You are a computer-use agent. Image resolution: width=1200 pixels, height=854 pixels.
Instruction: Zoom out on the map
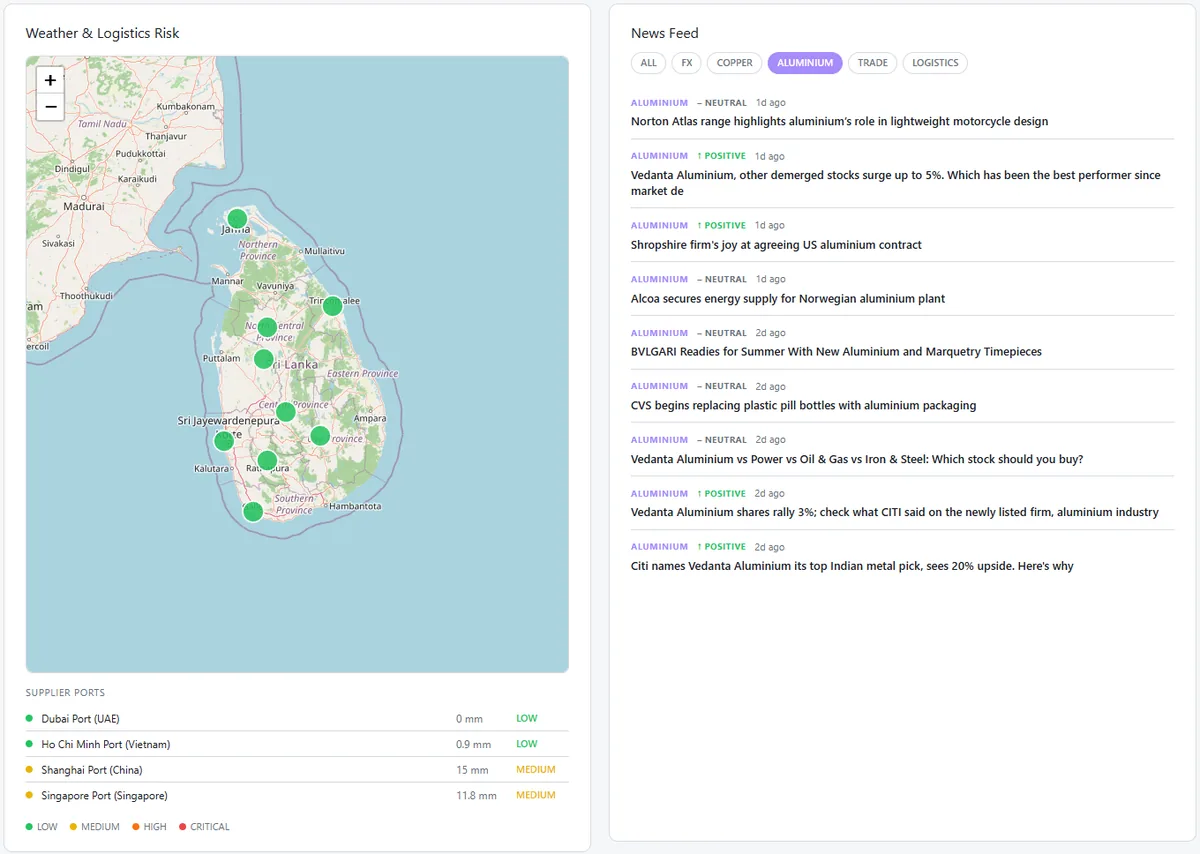click(x=50, y=107)
